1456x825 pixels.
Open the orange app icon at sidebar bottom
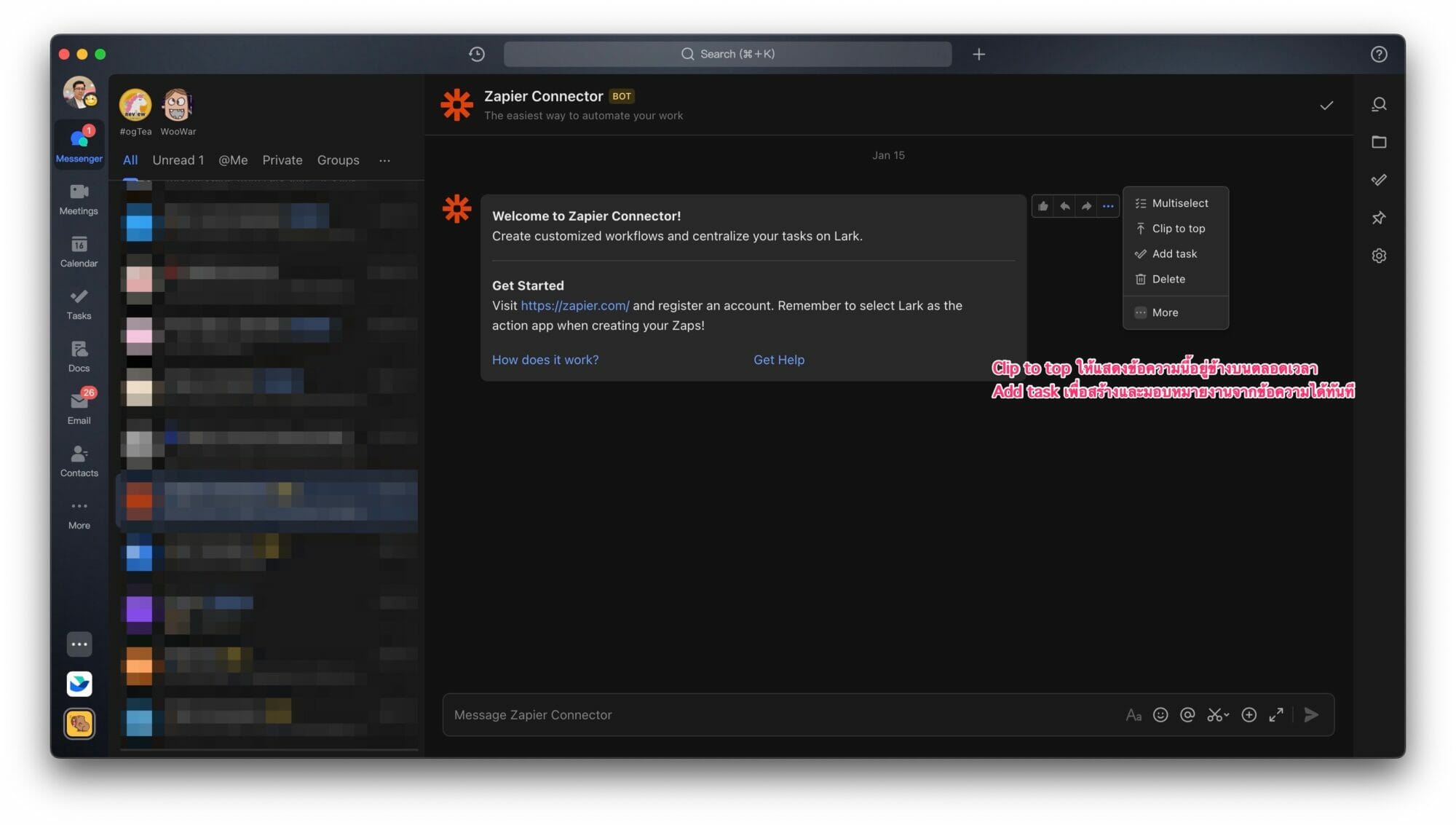point(79,724)
